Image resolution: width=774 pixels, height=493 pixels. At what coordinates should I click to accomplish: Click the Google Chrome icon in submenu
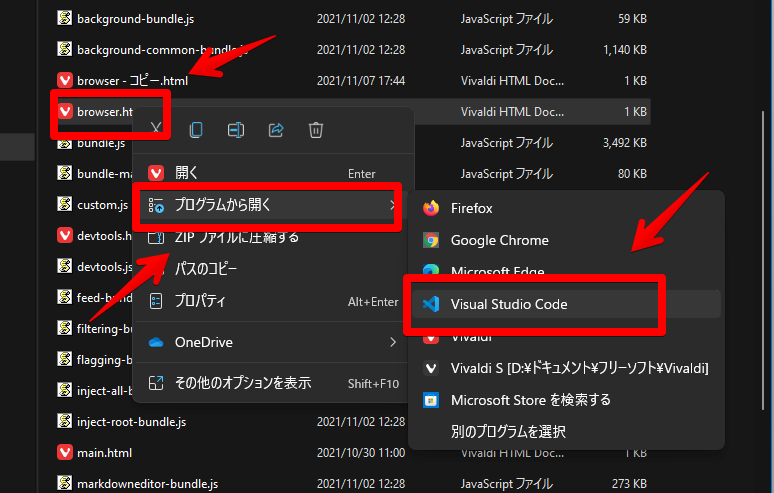pos(431,240)
